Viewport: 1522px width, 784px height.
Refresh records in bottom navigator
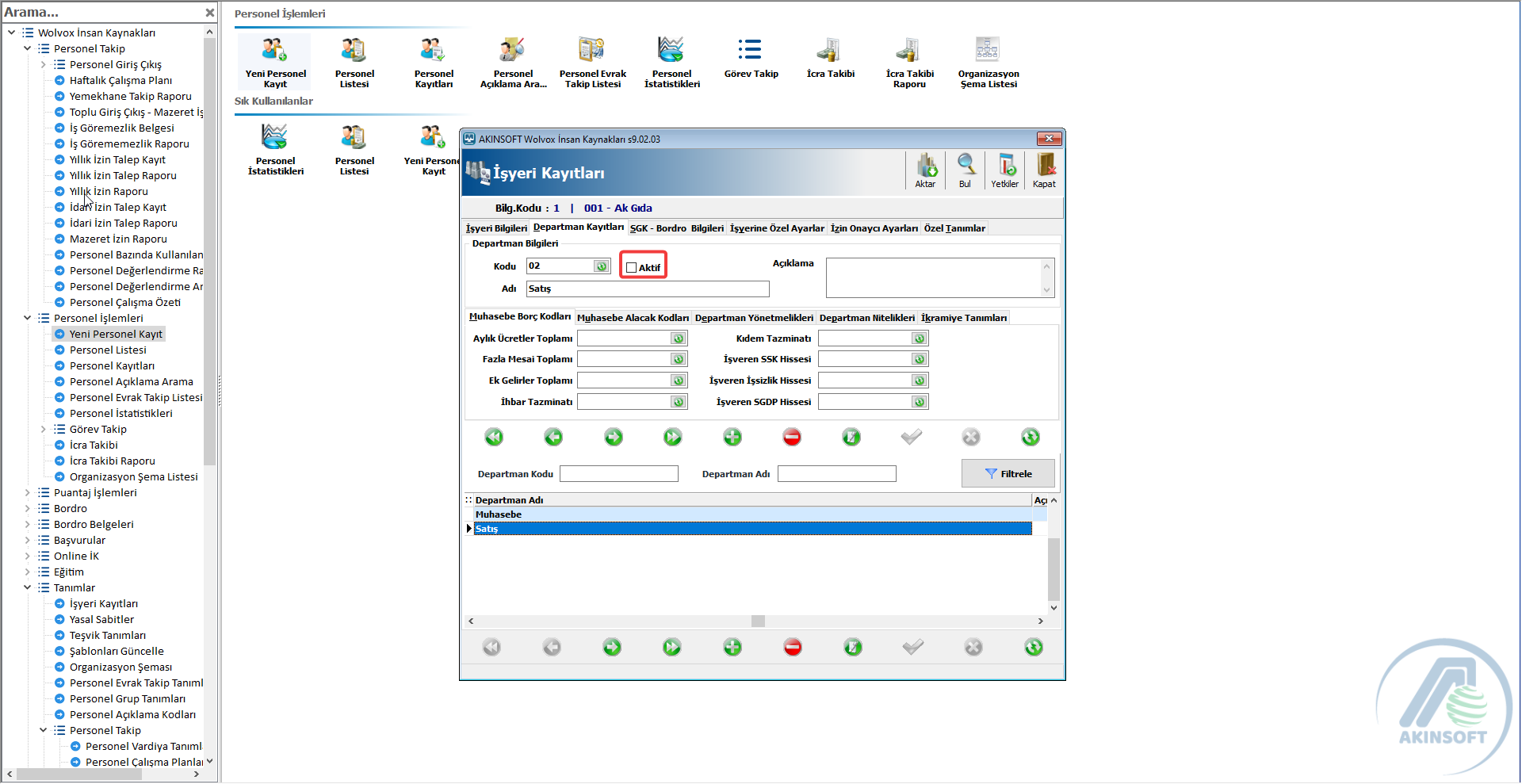[x=1034, y=648]
